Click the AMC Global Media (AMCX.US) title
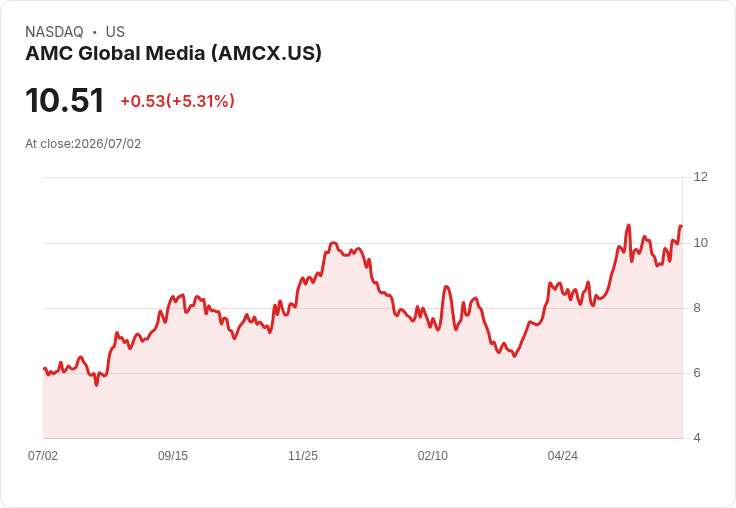 174,54
